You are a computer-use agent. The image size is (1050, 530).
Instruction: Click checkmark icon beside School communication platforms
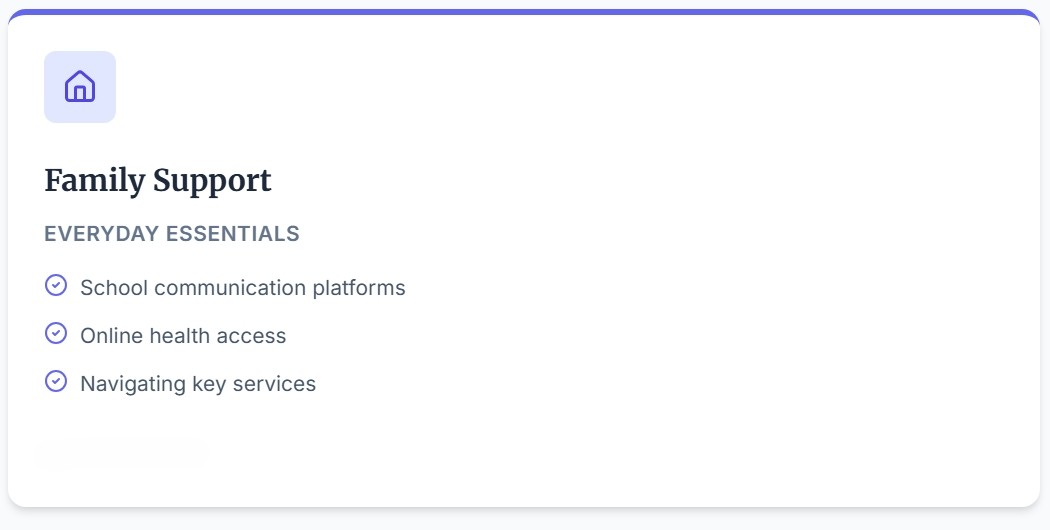(56, 286)
